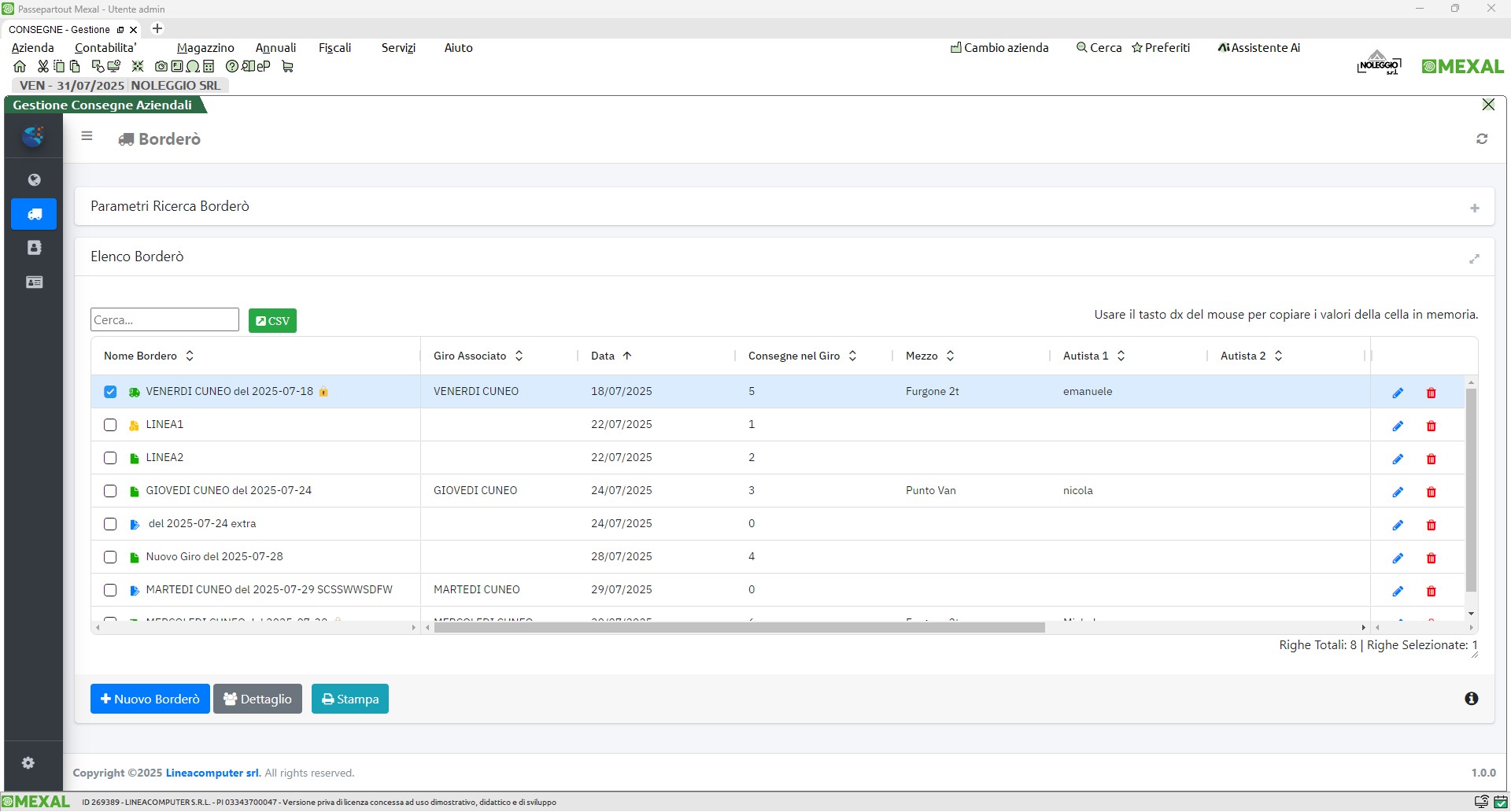This screenshot has width=1511, height=812.
Task: Click the truck icon in left sidebar
Action: click(x=34, y=214)
